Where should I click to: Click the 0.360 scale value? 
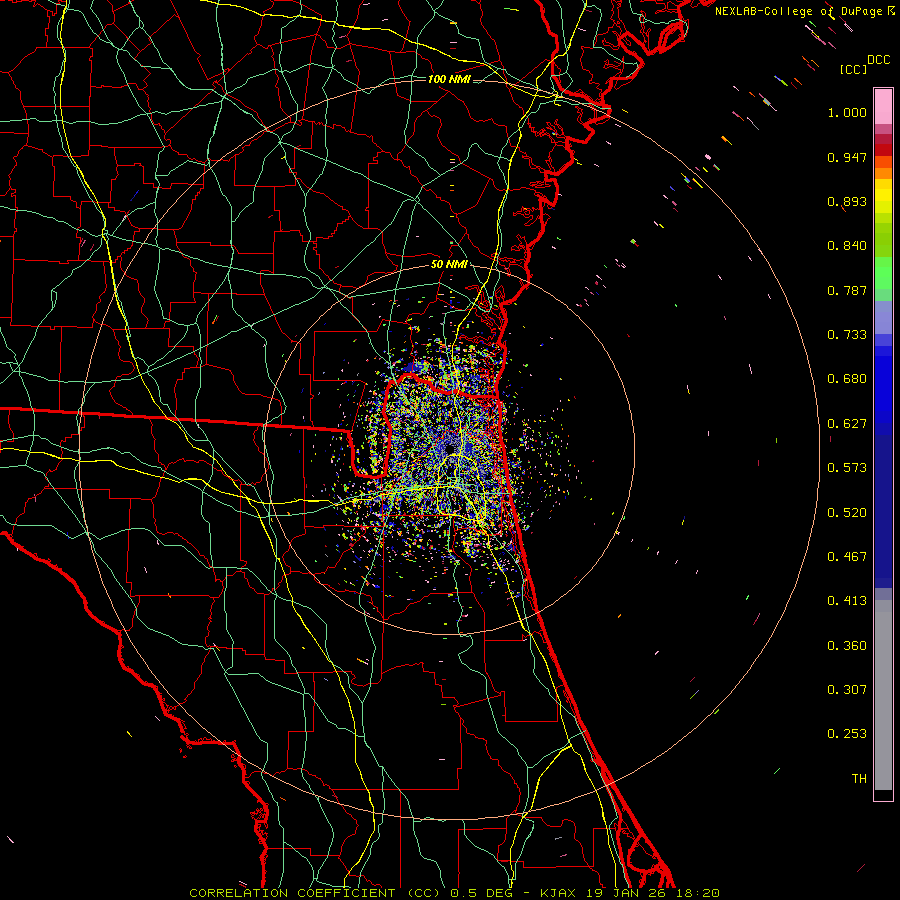[x=847, y=646]
